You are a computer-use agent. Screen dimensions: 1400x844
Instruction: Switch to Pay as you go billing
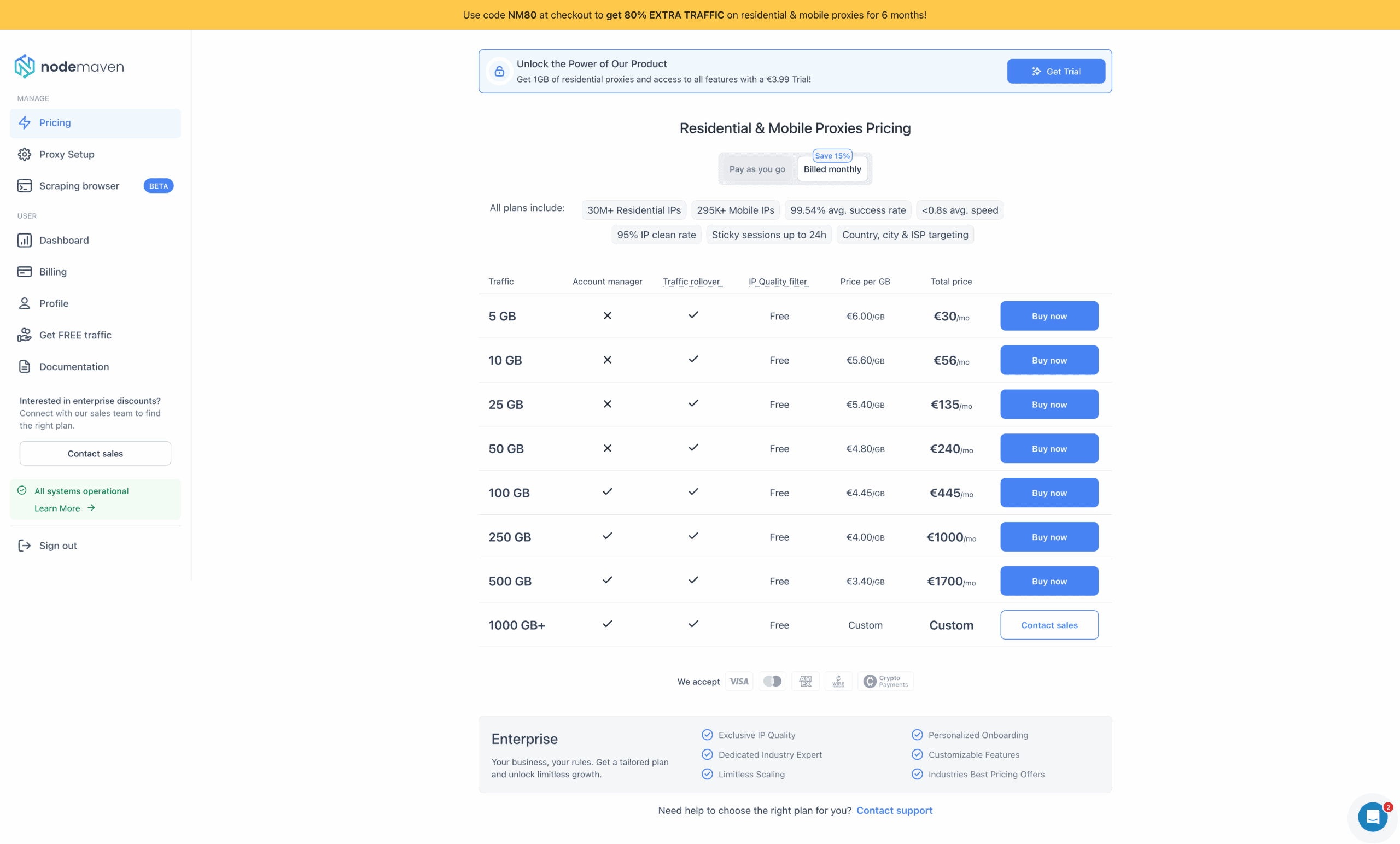pyautogui.click(x=757, y=169)
